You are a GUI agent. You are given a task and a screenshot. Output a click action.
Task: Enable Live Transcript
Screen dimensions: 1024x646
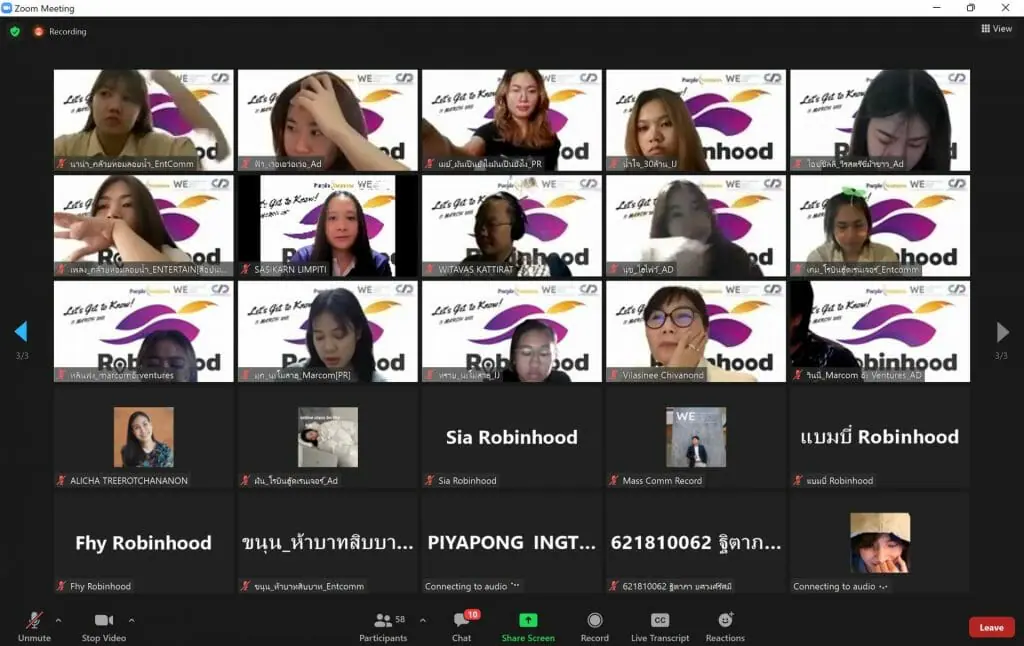pos(660,626)
